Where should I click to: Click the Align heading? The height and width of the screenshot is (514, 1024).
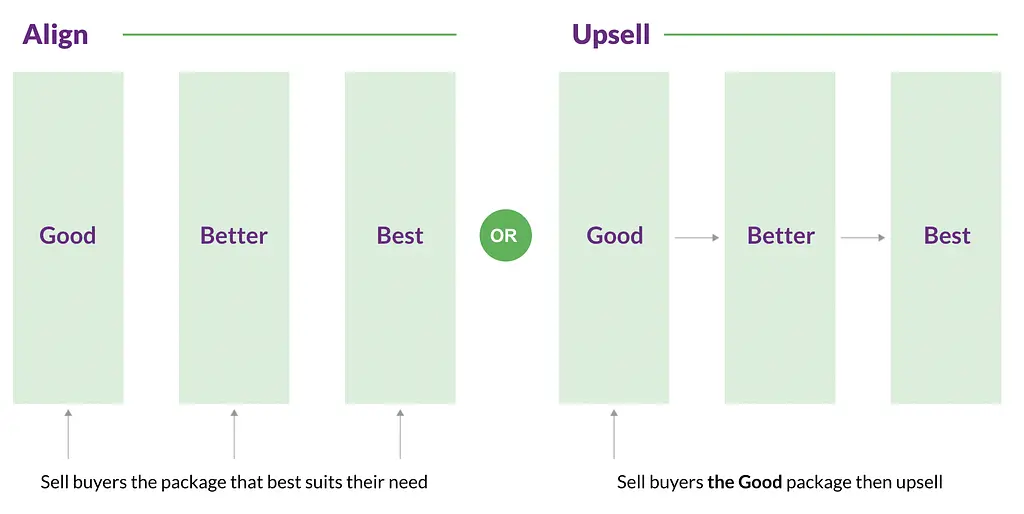tap(55, 35)
